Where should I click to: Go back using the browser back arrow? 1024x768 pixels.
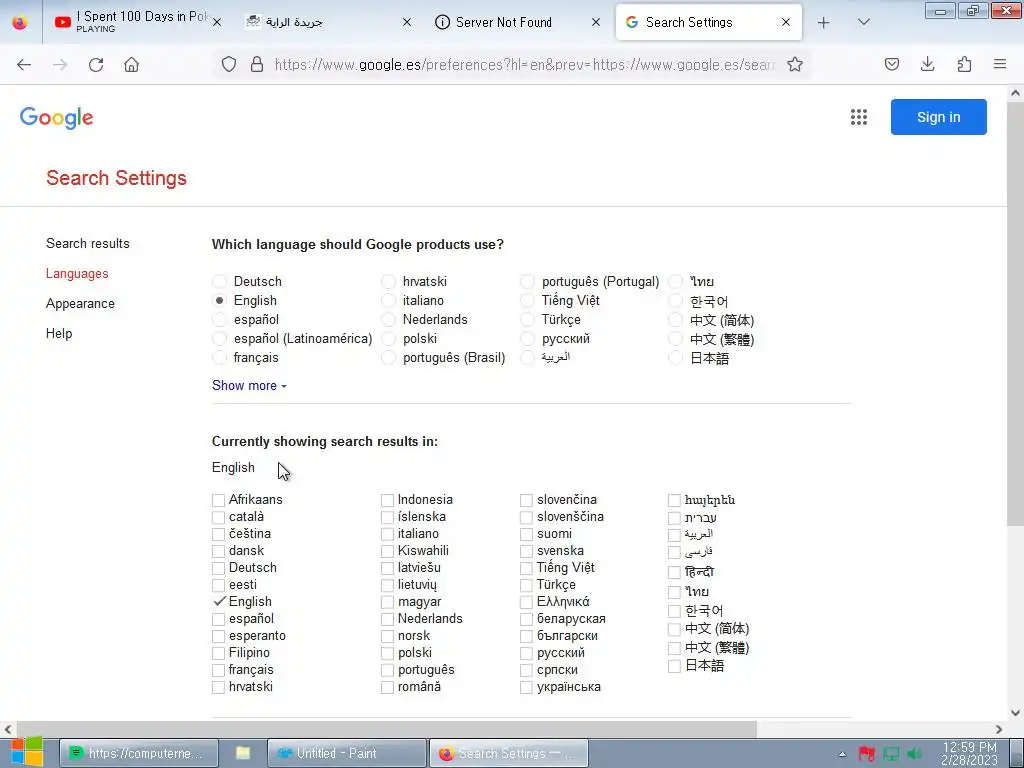coord(24,65)
